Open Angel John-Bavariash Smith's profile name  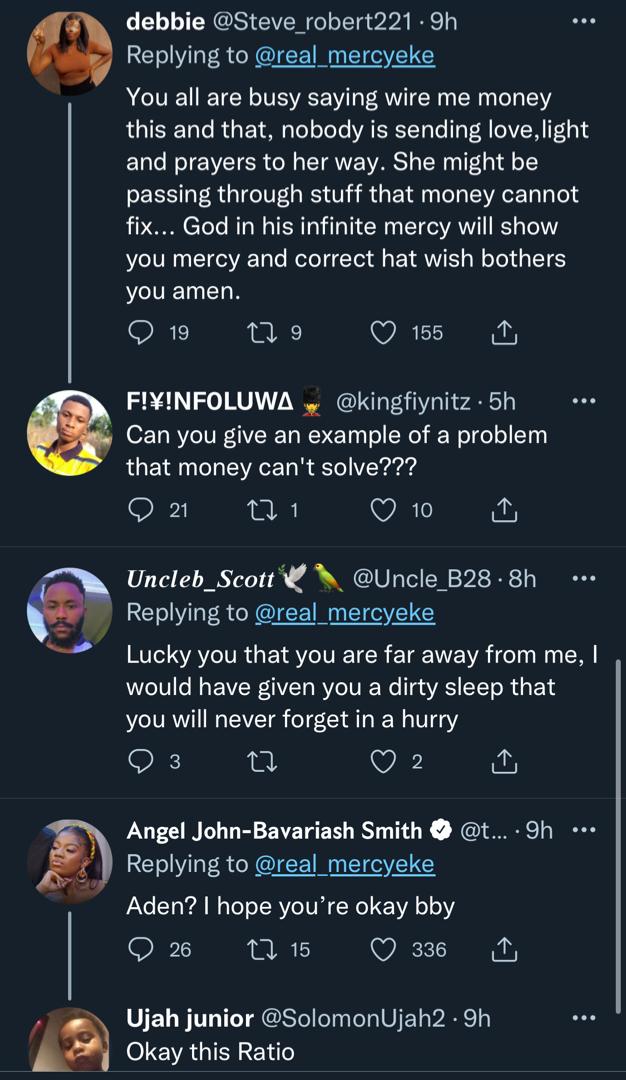(275, 830)
